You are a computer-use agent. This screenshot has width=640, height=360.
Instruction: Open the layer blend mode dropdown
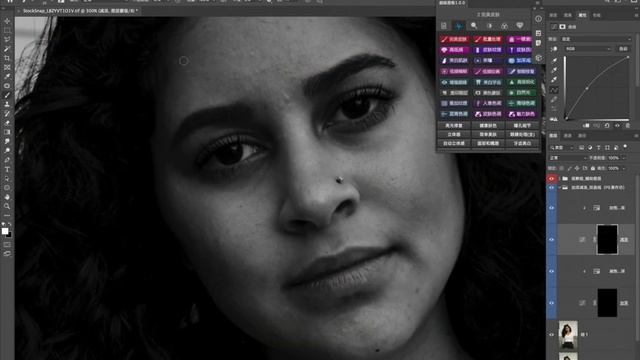(567, 158)
